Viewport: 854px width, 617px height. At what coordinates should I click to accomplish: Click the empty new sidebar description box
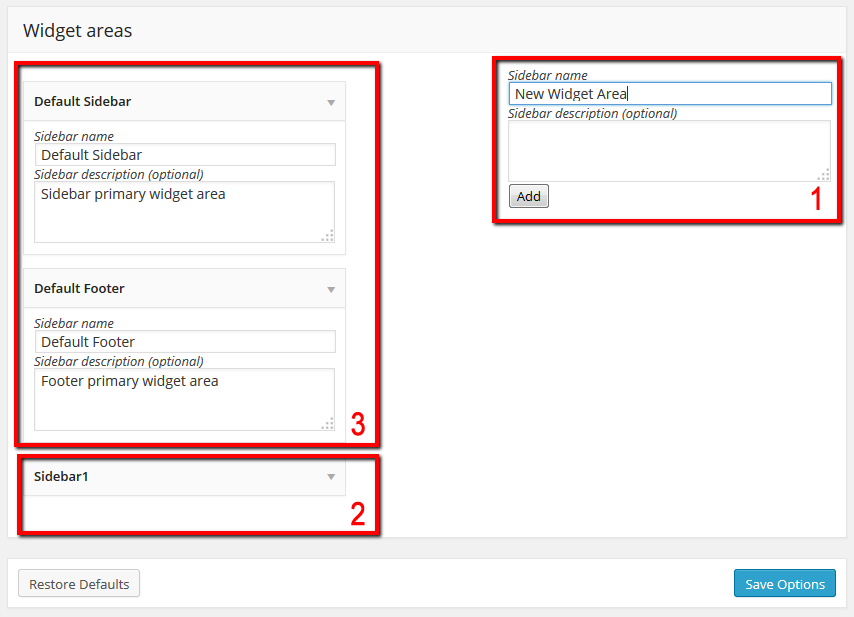click(x=668, y=150)
